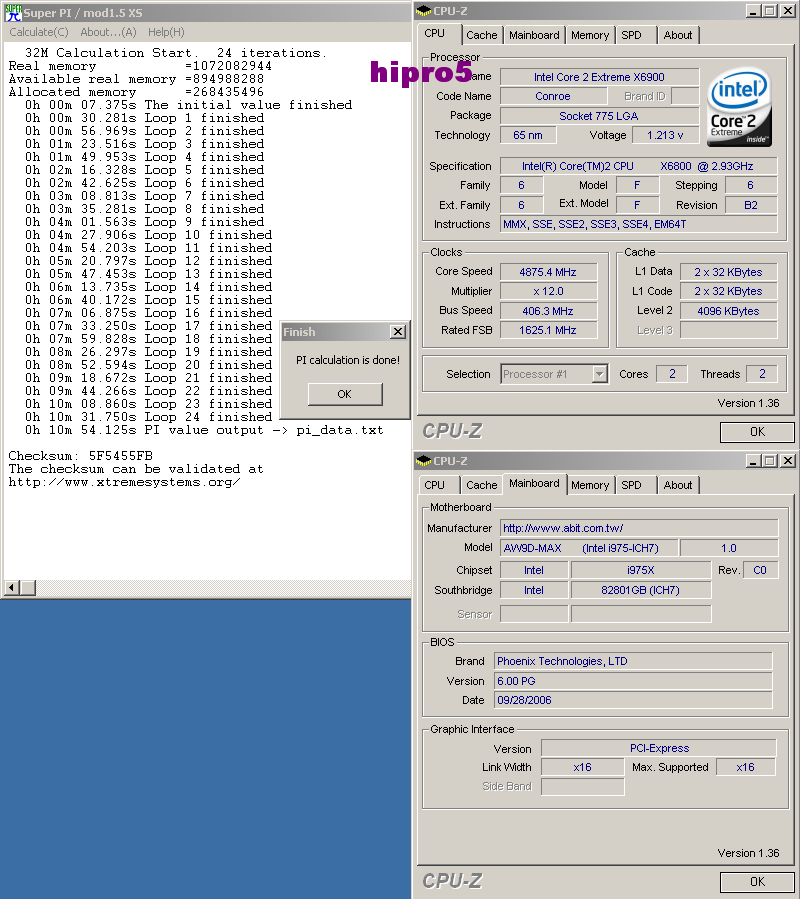Viewport: 800px width, 899px height.
Task: Switch to the Cache tab in top CPU-Z
Action: point(482,35)
